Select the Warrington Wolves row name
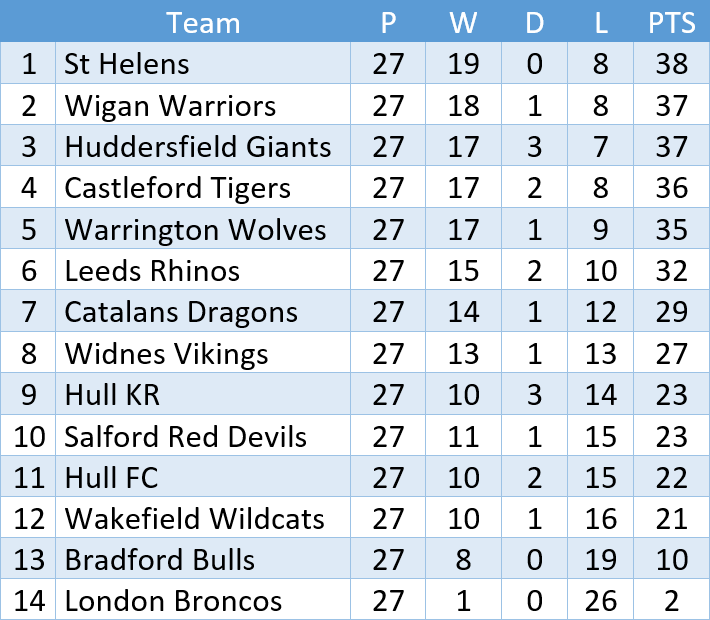Image resolution: width=710 pixels, height=620 pixels. [195, 229]
